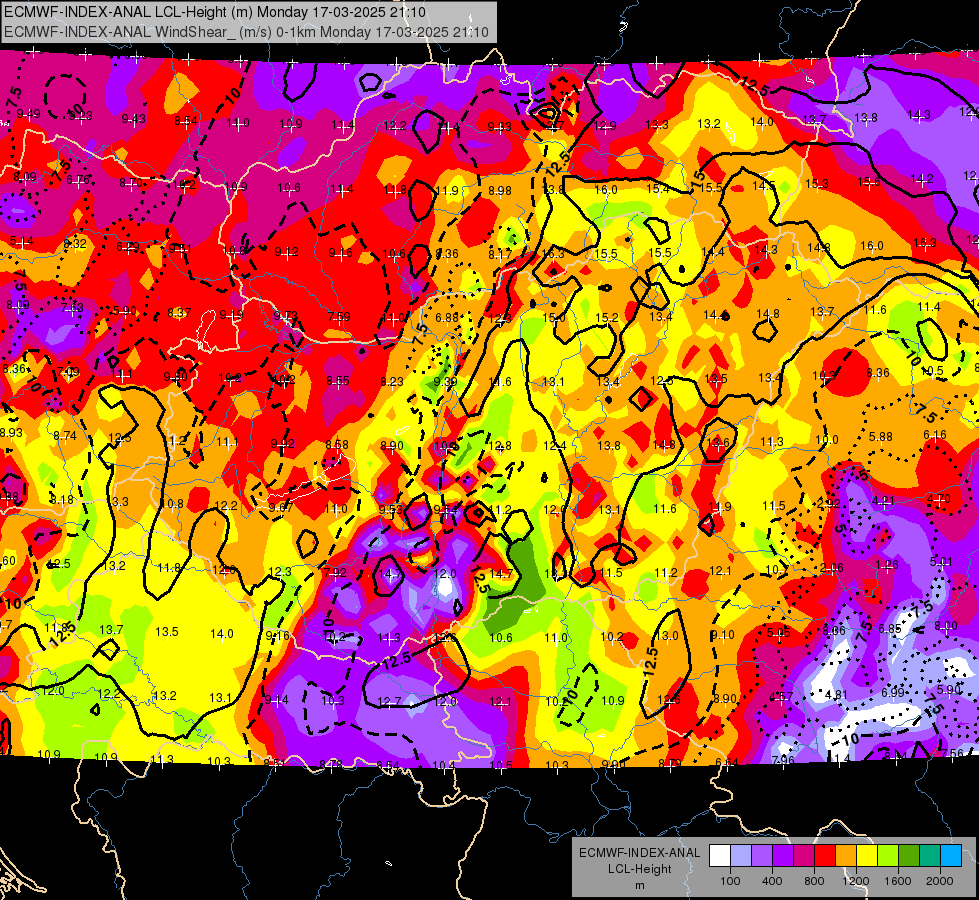Viewport: 979px width, 900px height.
Task: Click the wind shear value 8.58
Action: 337,445
